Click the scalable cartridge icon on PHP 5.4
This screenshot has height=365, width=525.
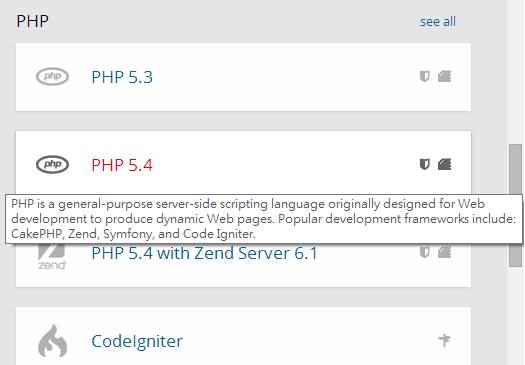tap(444, 164)
